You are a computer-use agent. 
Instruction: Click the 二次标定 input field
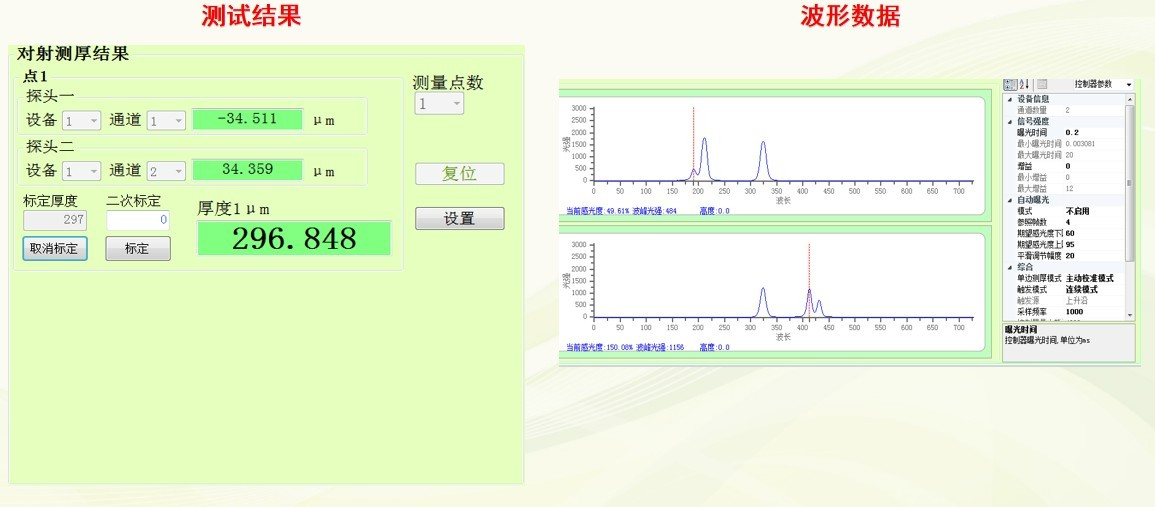pyautogui.click(x=138, y=220)
